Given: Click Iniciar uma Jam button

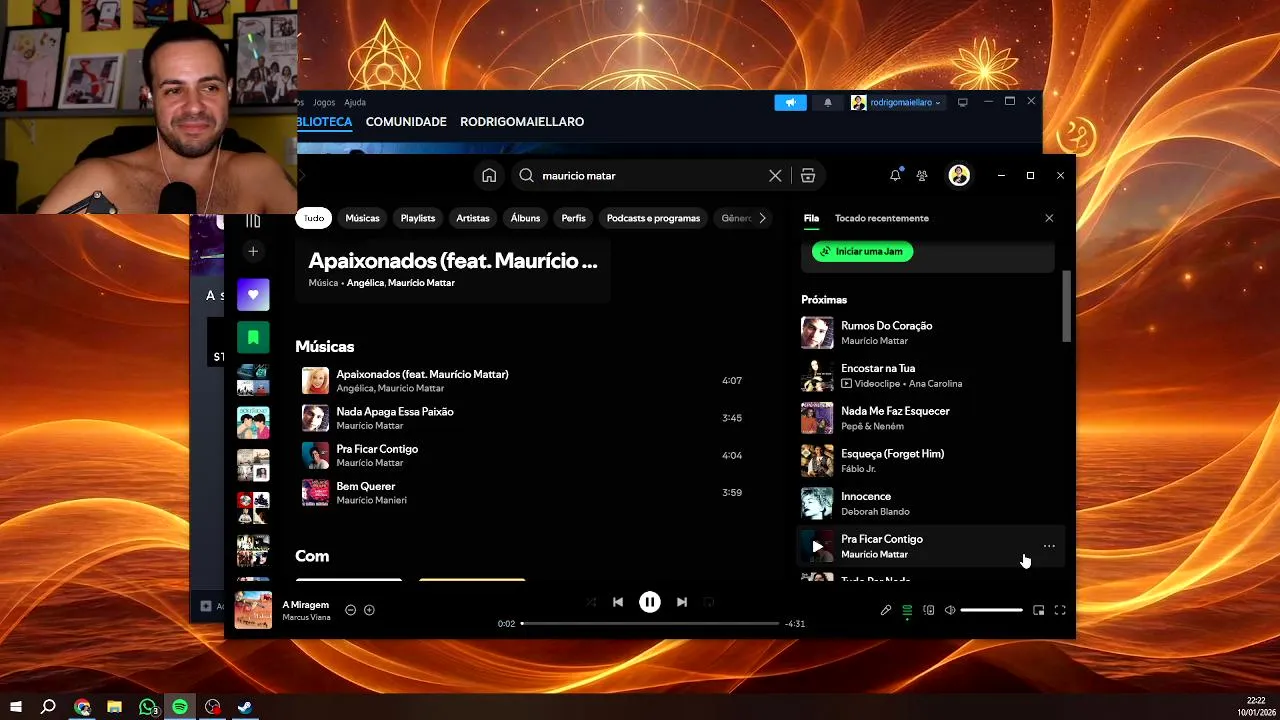Looking at the screenshot, I should tap(863, 251).
